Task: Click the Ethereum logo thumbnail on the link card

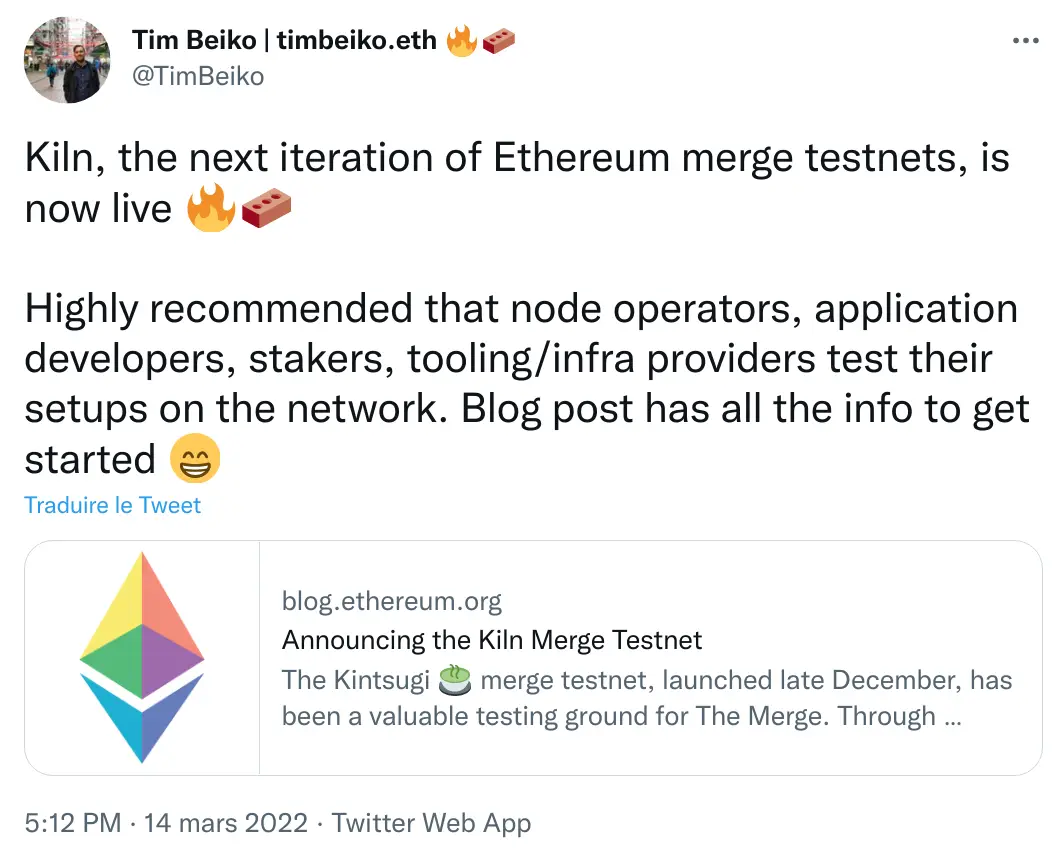Action: [x=141, y=656]
